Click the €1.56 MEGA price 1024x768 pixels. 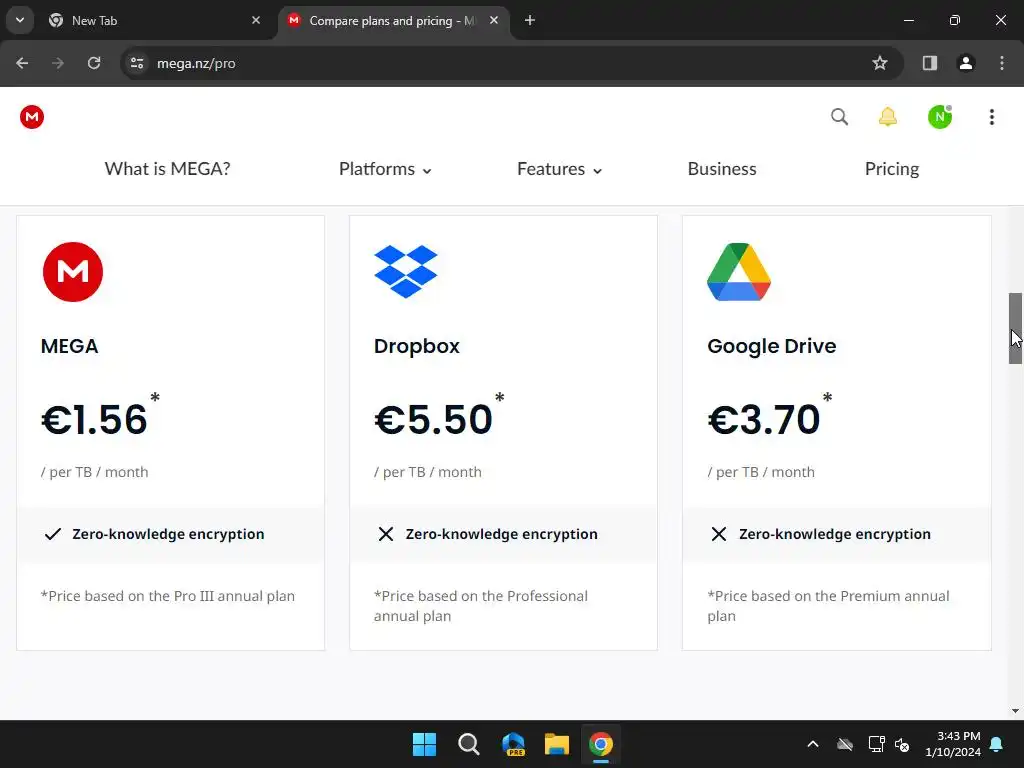coord(94,419)
